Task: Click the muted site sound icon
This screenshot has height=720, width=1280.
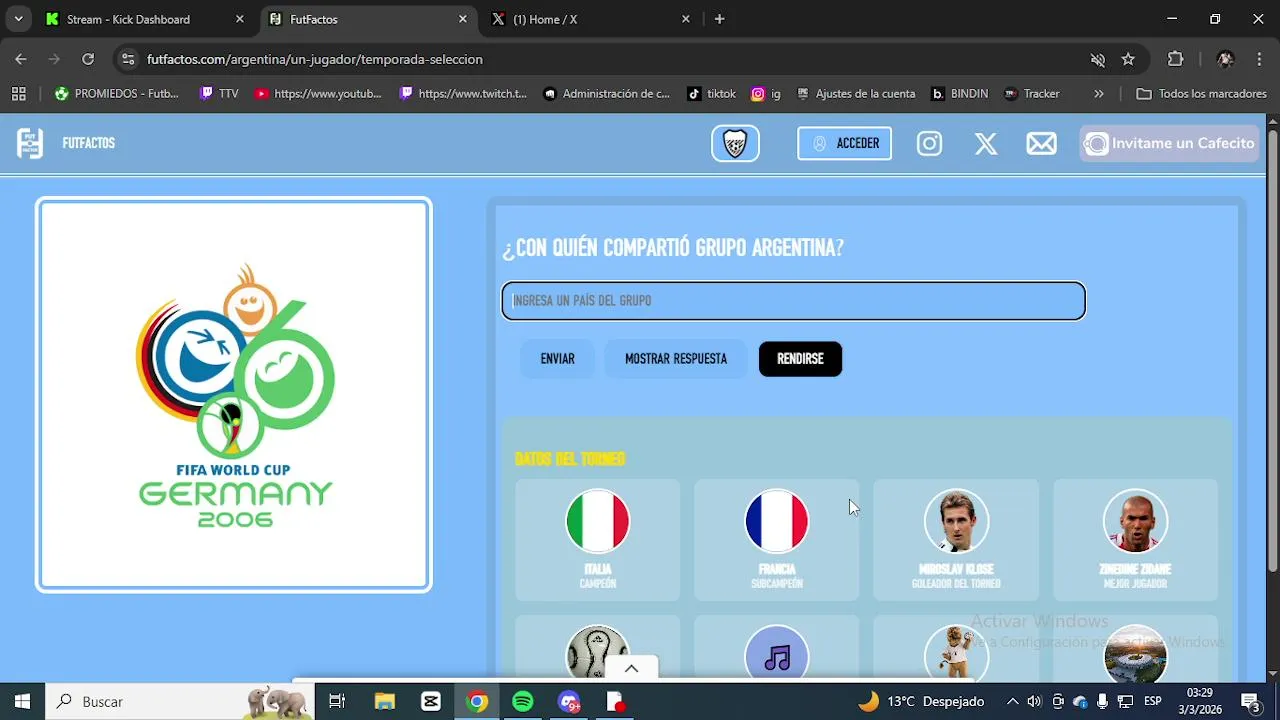Action: click(1097, 59)
